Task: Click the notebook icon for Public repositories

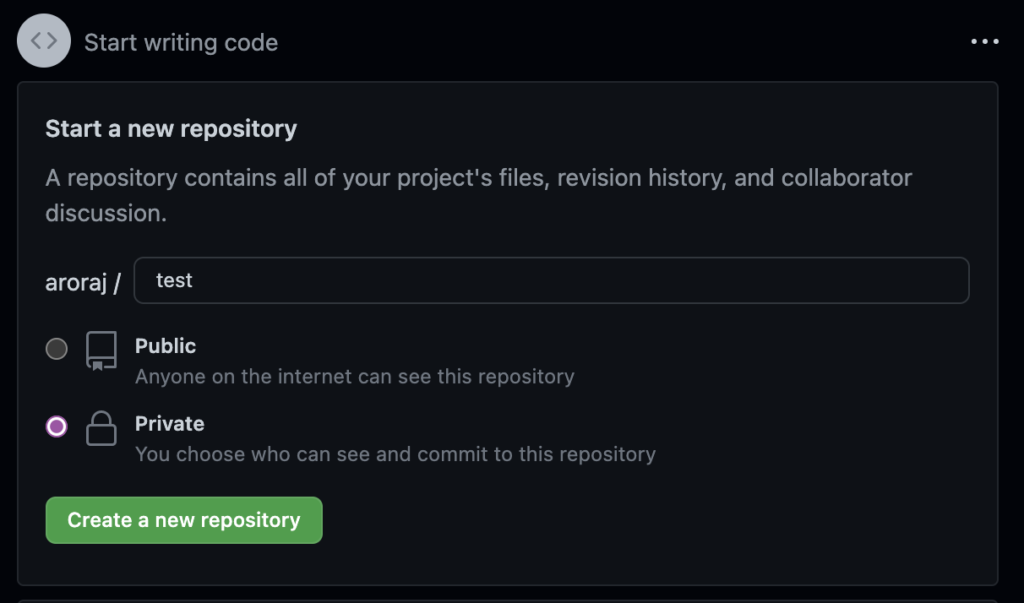Action: point(101,349)
